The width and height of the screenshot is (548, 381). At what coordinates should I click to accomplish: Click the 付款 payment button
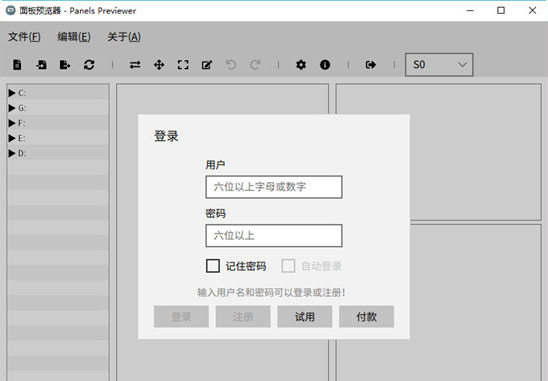tap(366, 317)
